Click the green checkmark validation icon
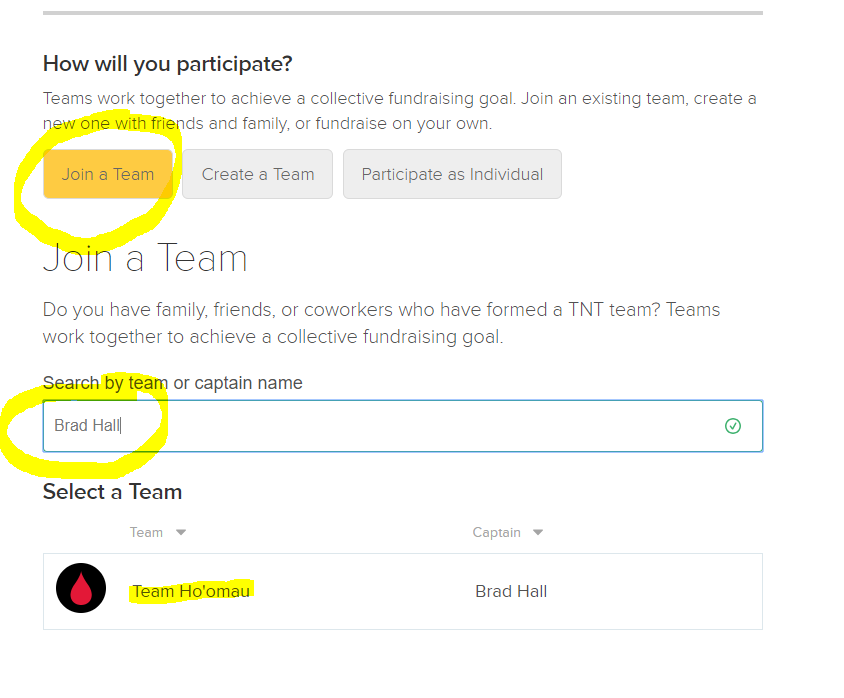Screen dimensions: 844x698 click(x=733, y=426)
